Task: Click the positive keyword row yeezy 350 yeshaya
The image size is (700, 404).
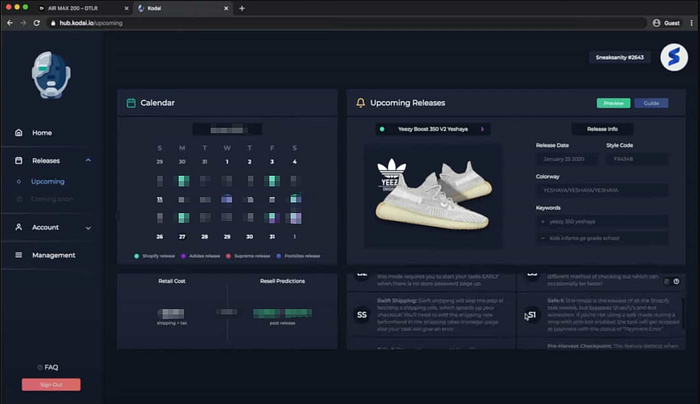Action: [602, 221]
